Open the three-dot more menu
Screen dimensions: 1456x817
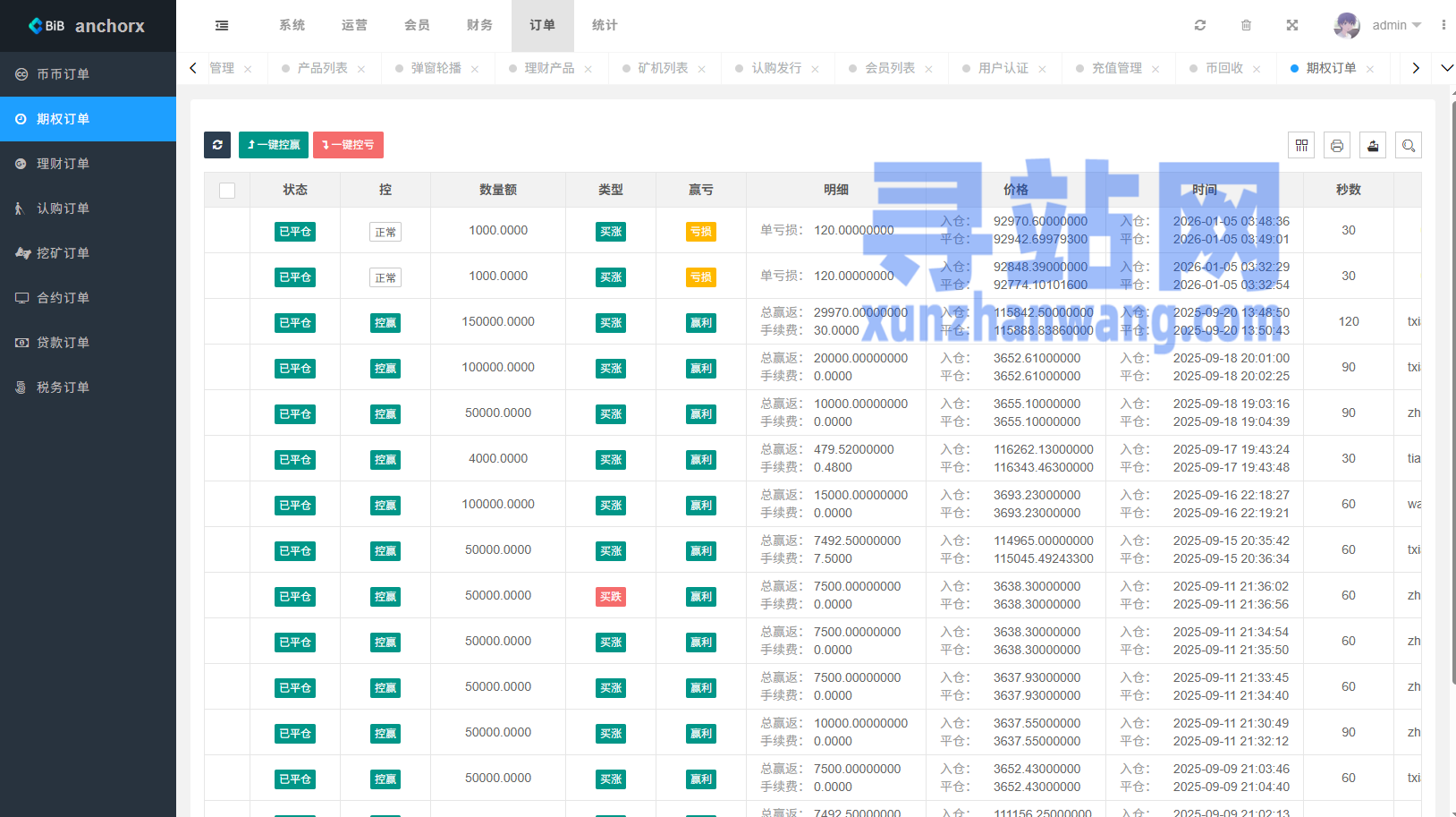1443,26
